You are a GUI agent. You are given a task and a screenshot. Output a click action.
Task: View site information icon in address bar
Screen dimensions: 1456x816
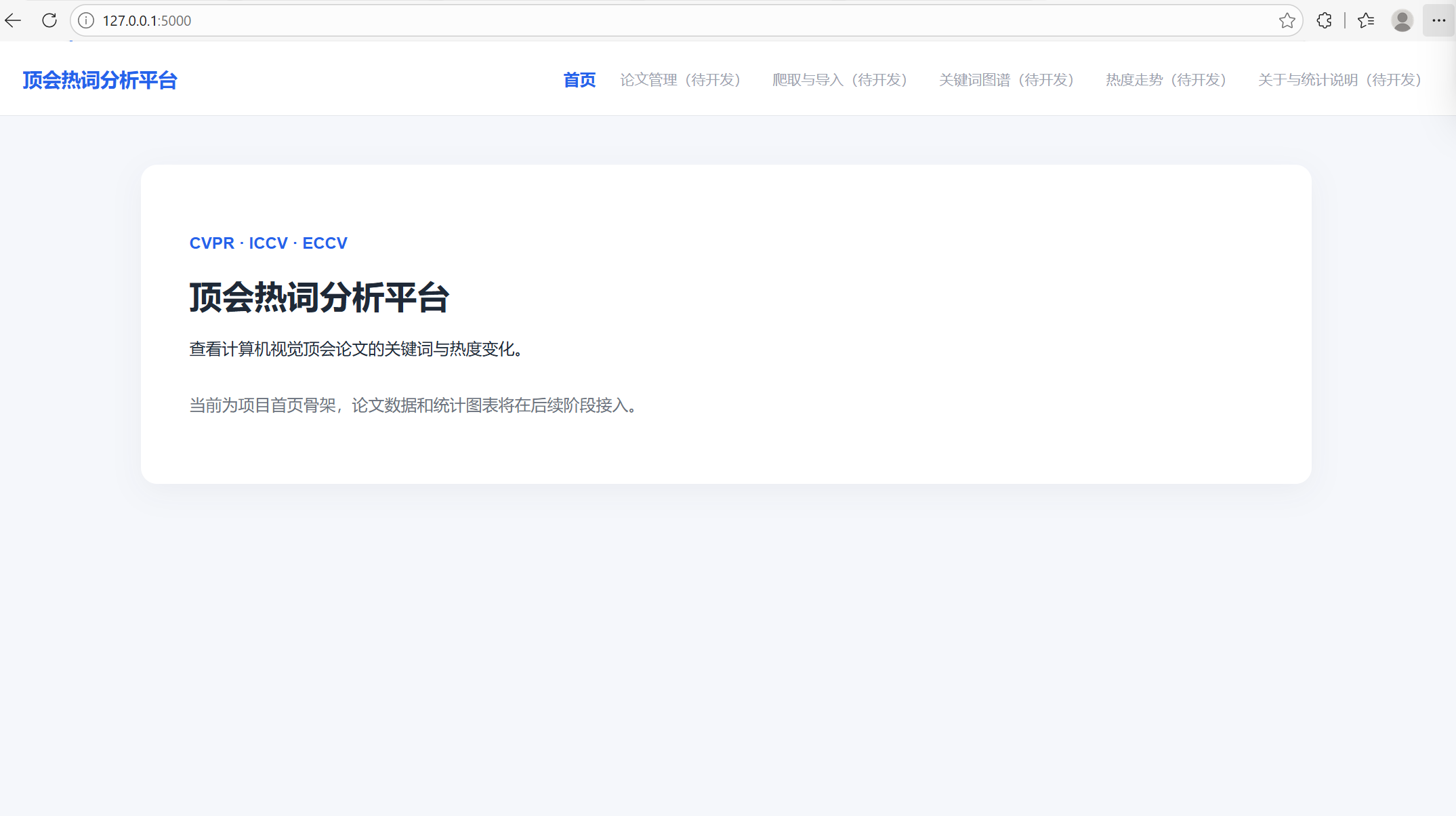(86, 20)
